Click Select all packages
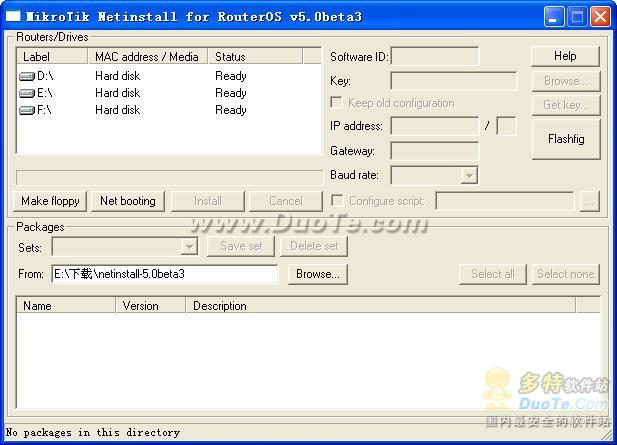Image resolution: width=617 pixels, height=445 pixels. click(493, 274)
